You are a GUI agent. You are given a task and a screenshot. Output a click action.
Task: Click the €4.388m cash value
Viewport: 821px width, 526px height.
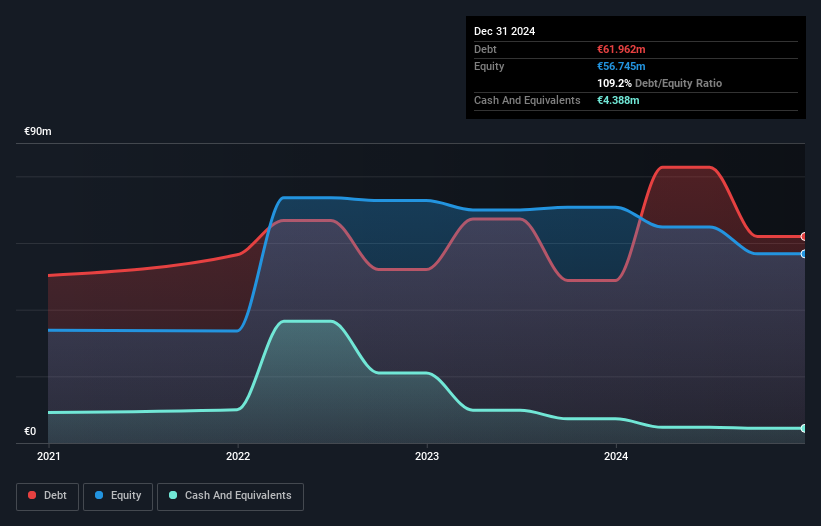tap(618, 100)
